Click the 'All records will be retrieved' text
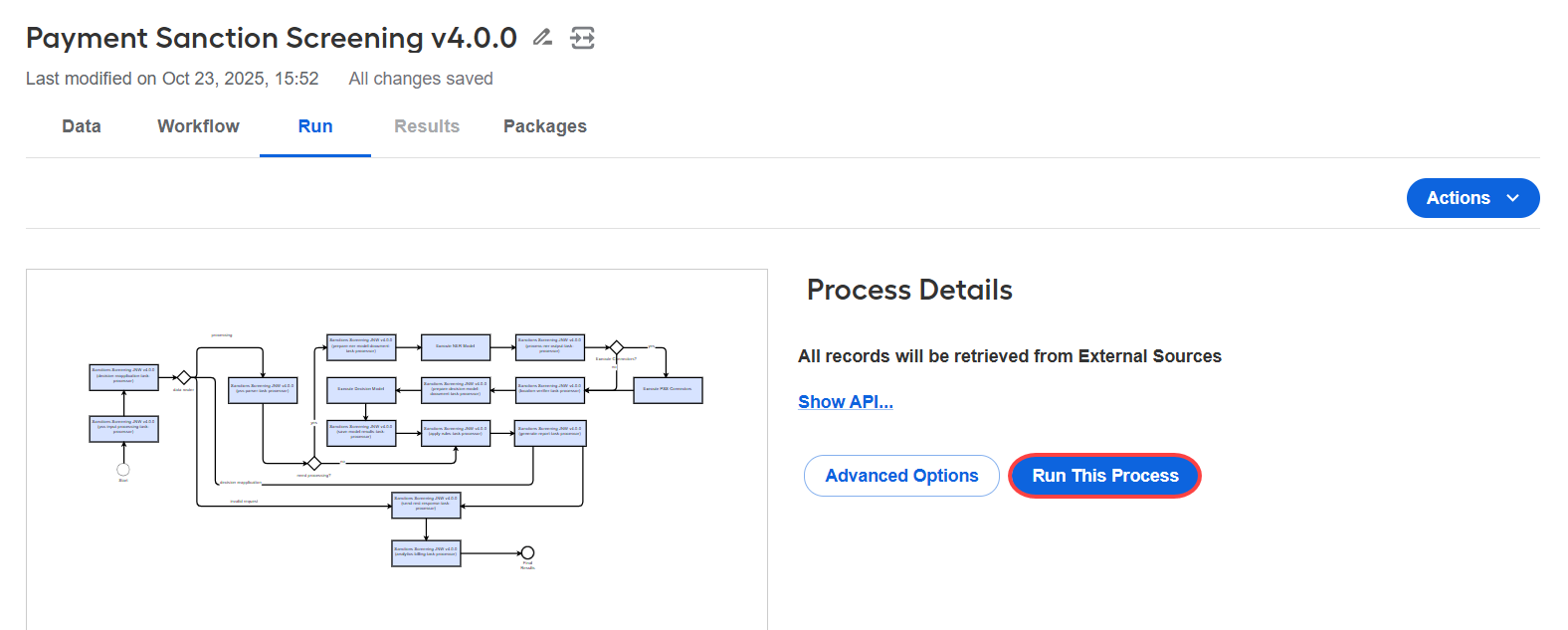 coord(1010,356)
